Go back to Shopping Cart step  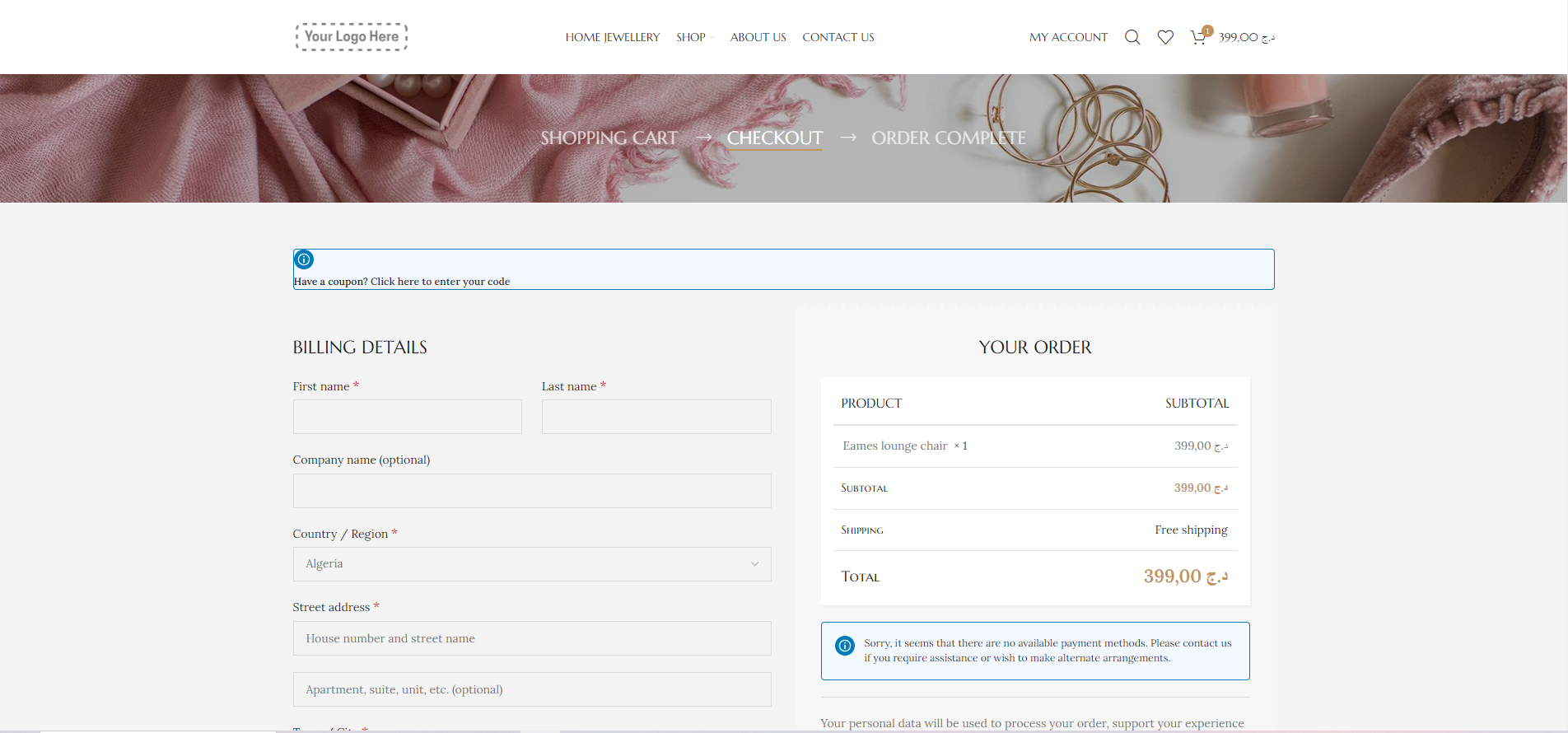tap(609, 138)
